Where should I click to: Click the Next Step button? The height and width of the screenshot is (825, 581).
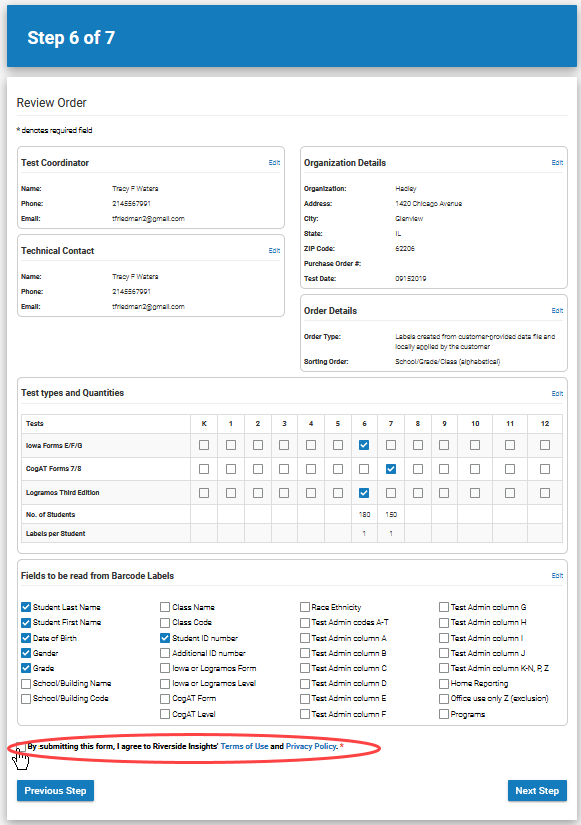point(537,790)
